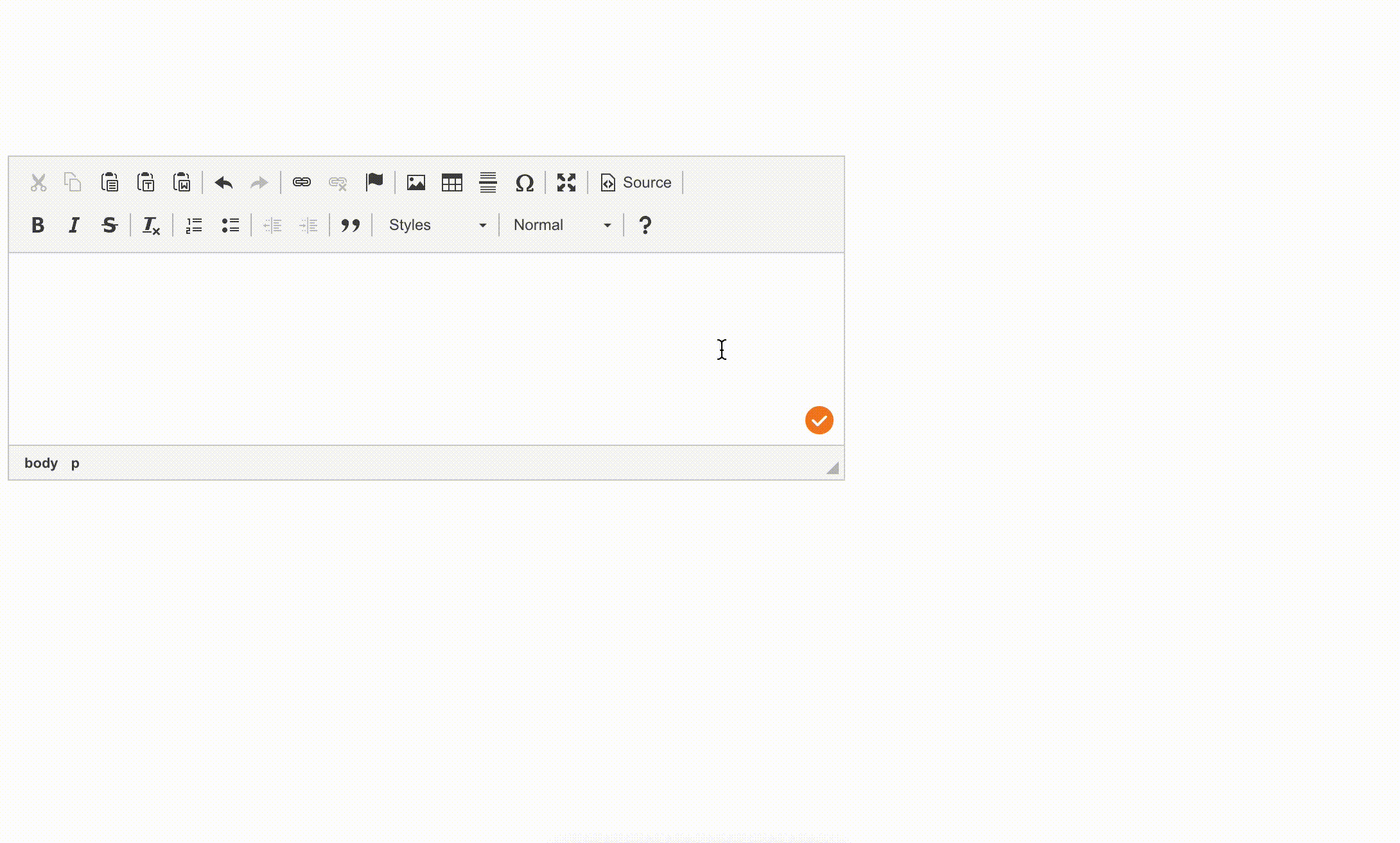
Task: Click the Undo arrow icon
Action: pyautogui.click(x=223, y=182)
